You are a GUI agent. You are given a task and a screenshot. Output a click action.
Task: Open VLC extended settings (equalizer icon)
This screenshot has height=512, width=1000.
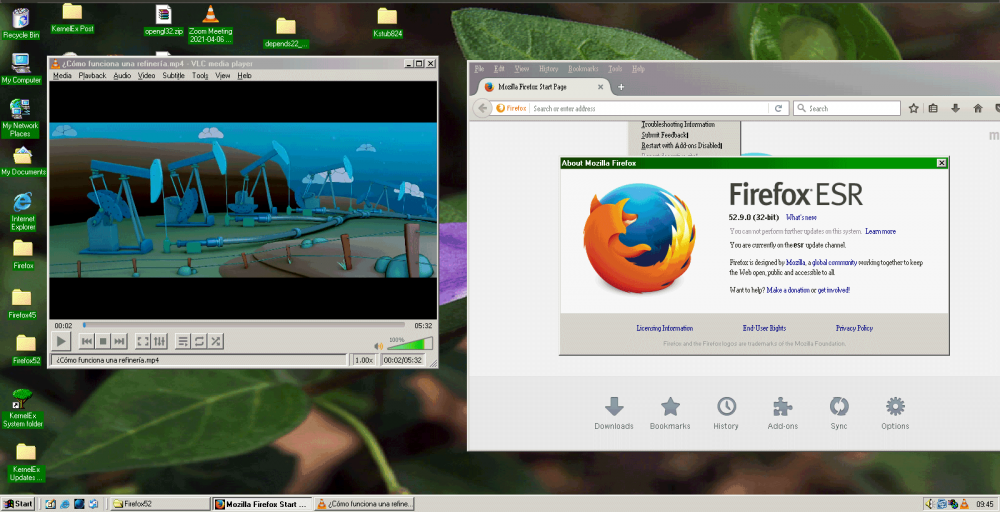159,341
